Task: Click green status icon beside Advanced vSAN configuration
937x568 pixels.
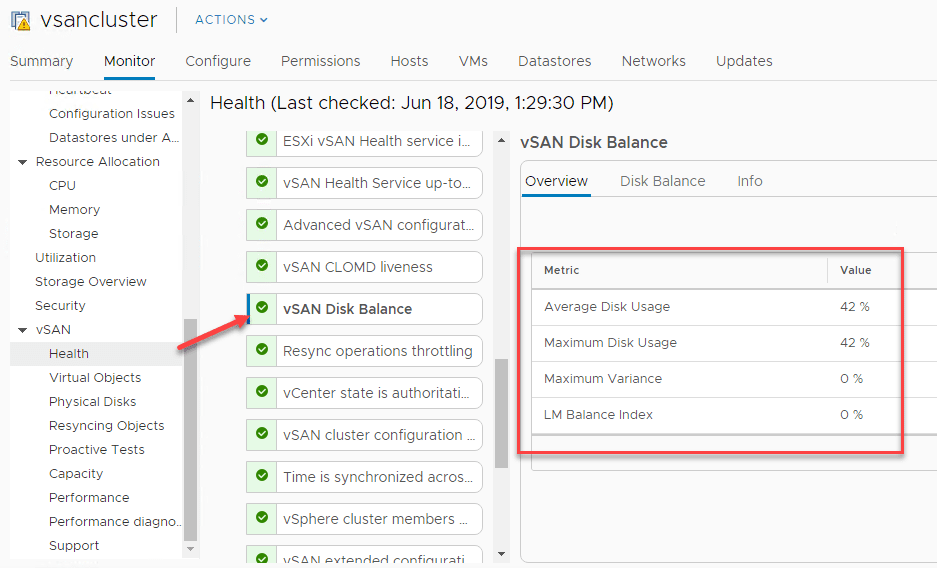Action: pos(262,224)
